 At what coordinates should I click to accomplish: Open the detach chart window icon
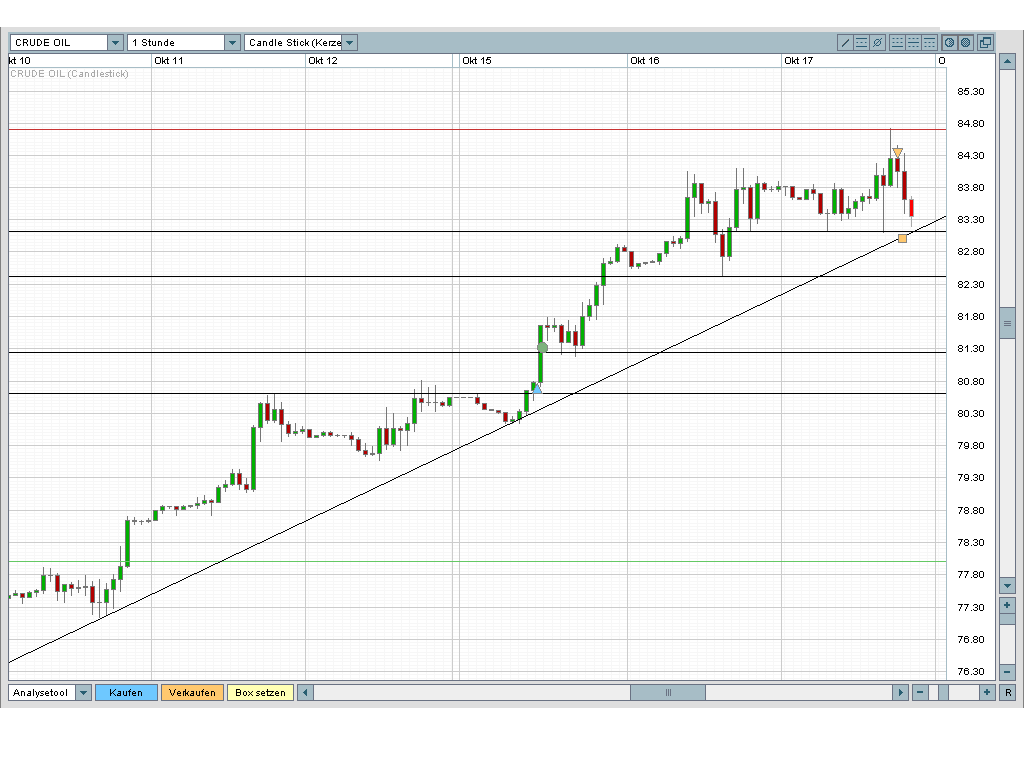click(x=985, y=42)
